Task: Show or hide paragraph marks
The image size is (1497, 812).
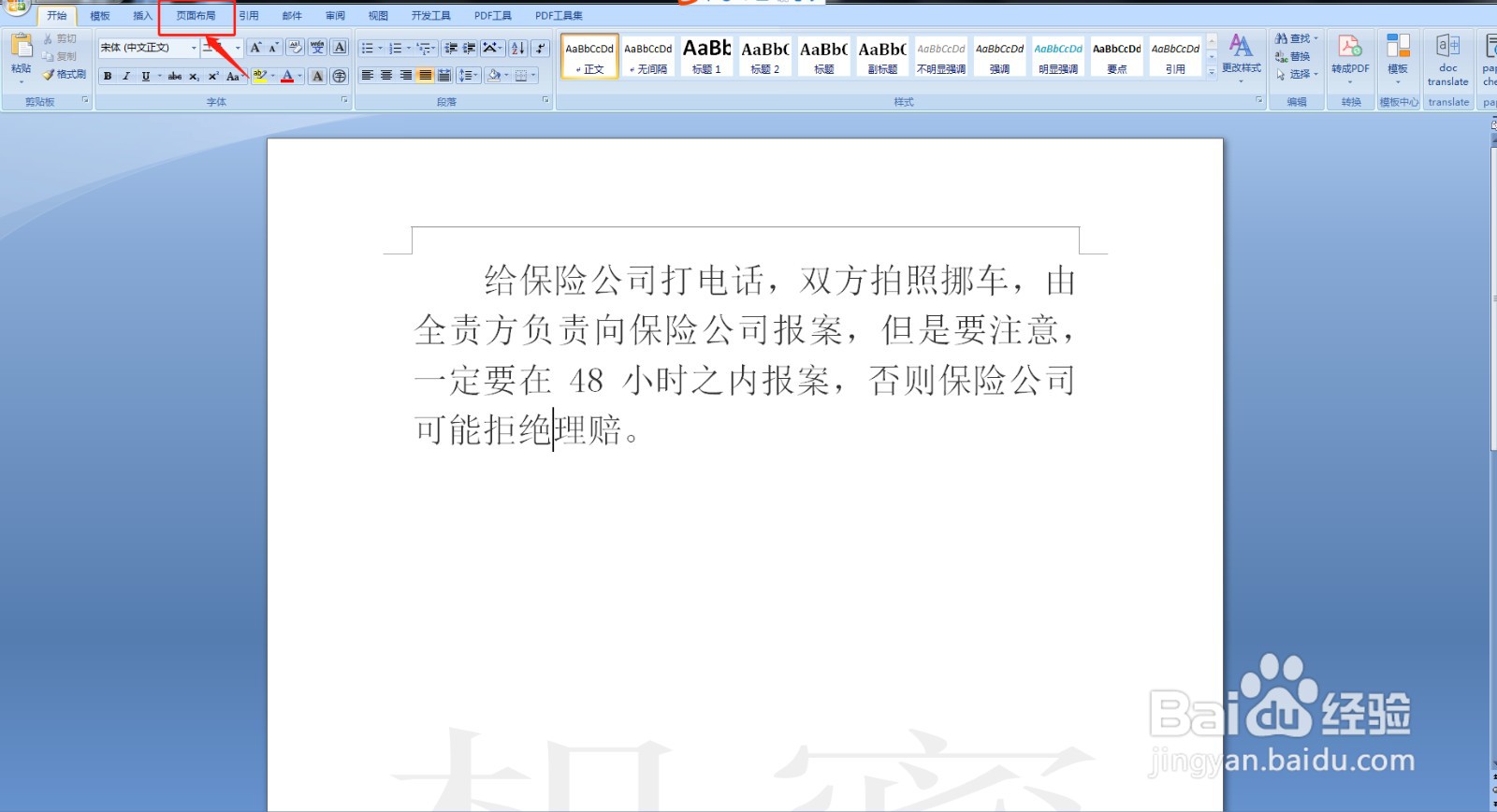Action: [540, 48]
